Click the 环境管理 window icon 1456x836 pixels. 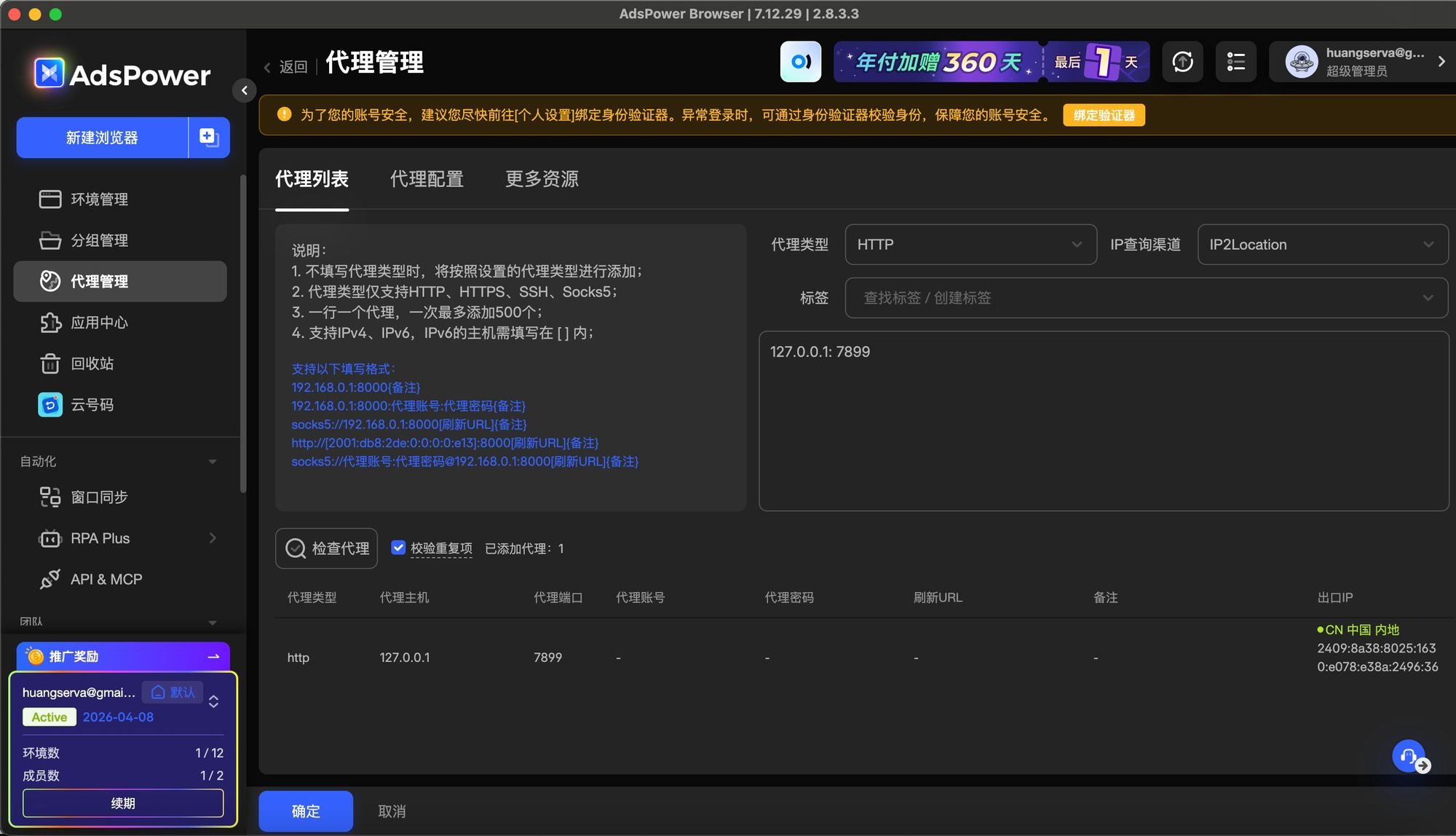click(50, 199)
